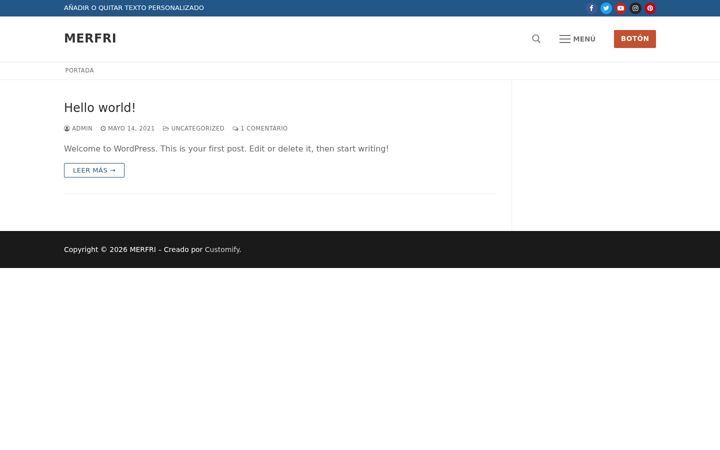720x450 pixels.
Task: Open the Hello world! post title
Action: 100,108
